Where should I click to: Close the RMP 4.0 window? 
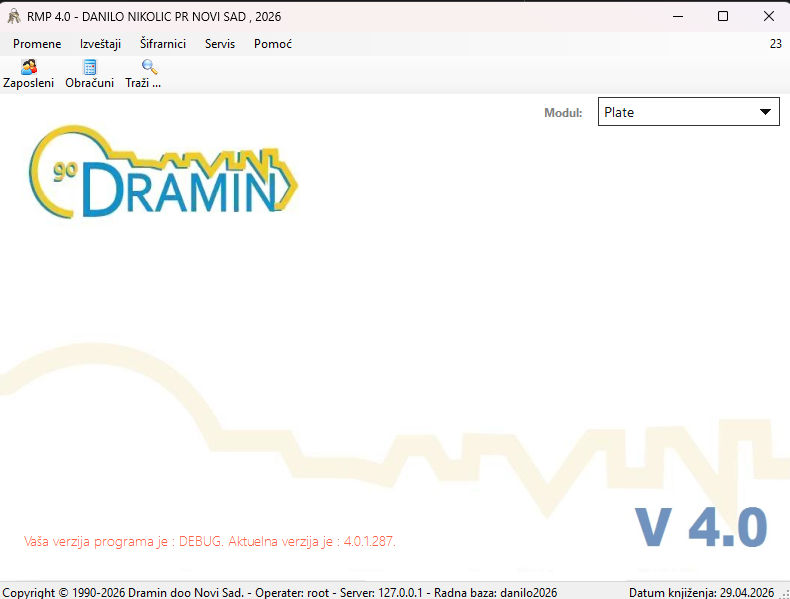coord(768,17)
